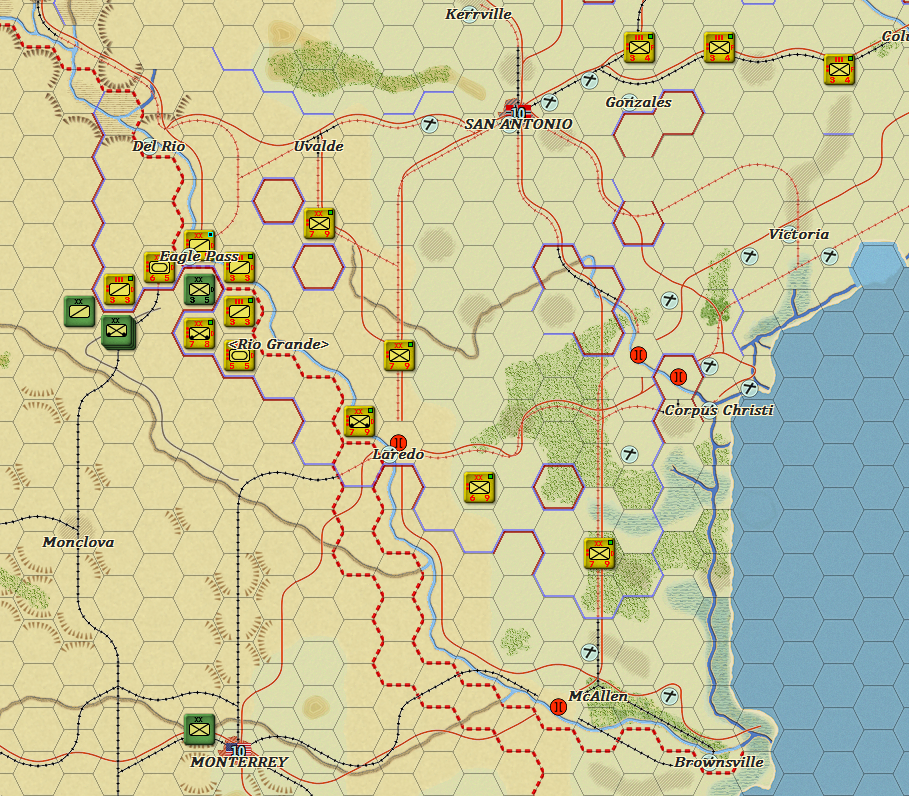Image resolution: width=909 pixels, height=796 pixels.
Task: Click the airfield icon southwest of the Victoria label
Action: tap(750, 256)
